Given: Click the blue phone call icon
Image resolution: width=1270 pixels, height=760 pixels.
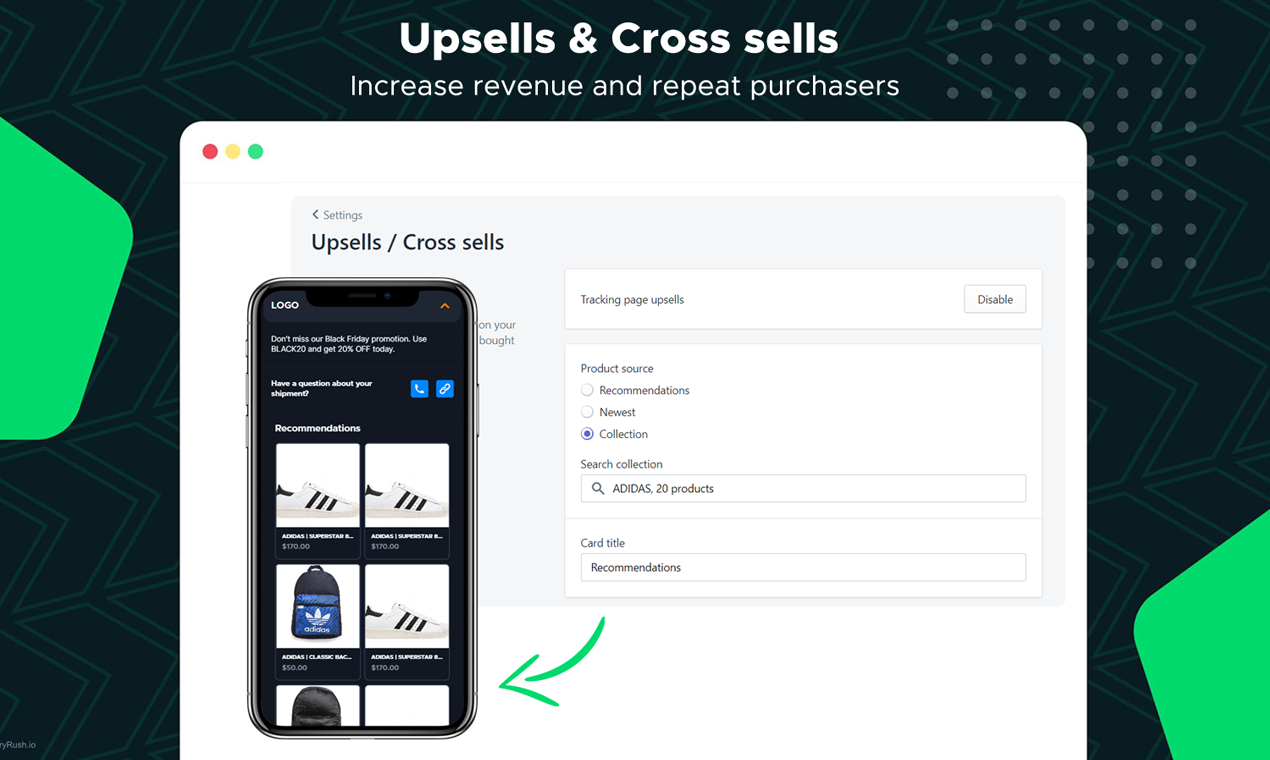Looking at the screenshot, I should point(419,389).
